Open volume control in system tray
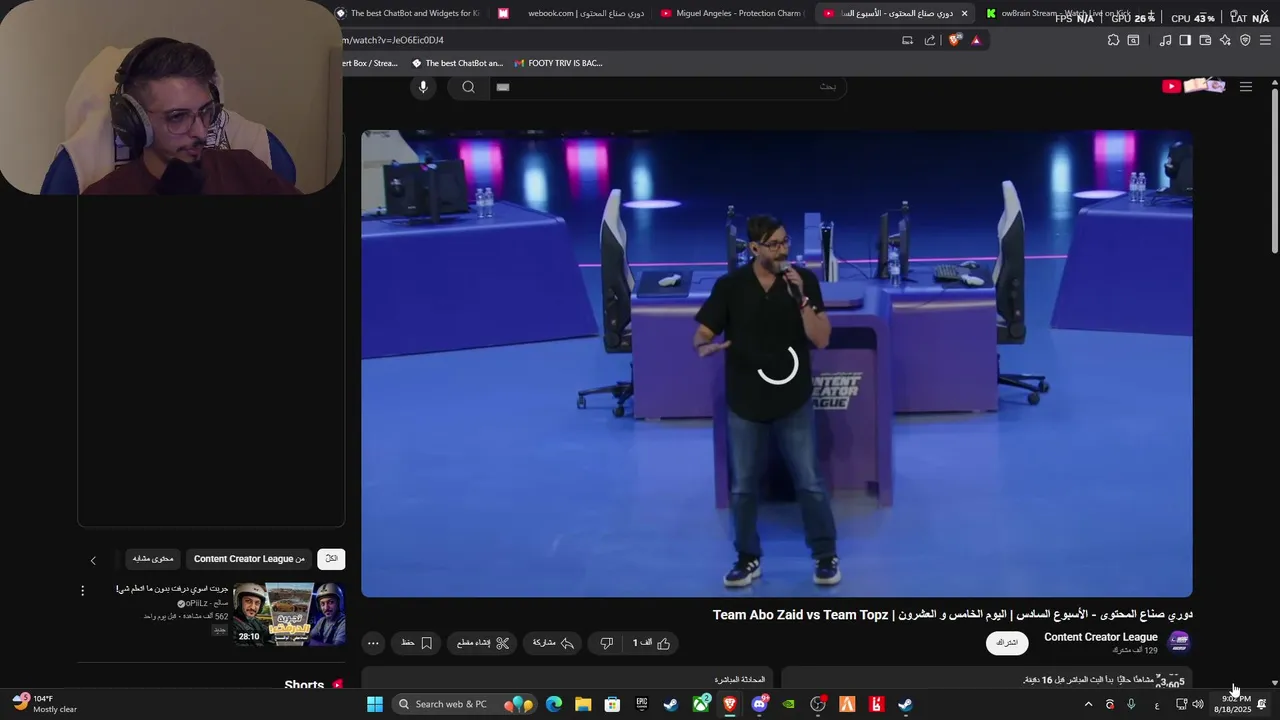The height and width of the screenshot is (720, 1280). coord(1198,704)
